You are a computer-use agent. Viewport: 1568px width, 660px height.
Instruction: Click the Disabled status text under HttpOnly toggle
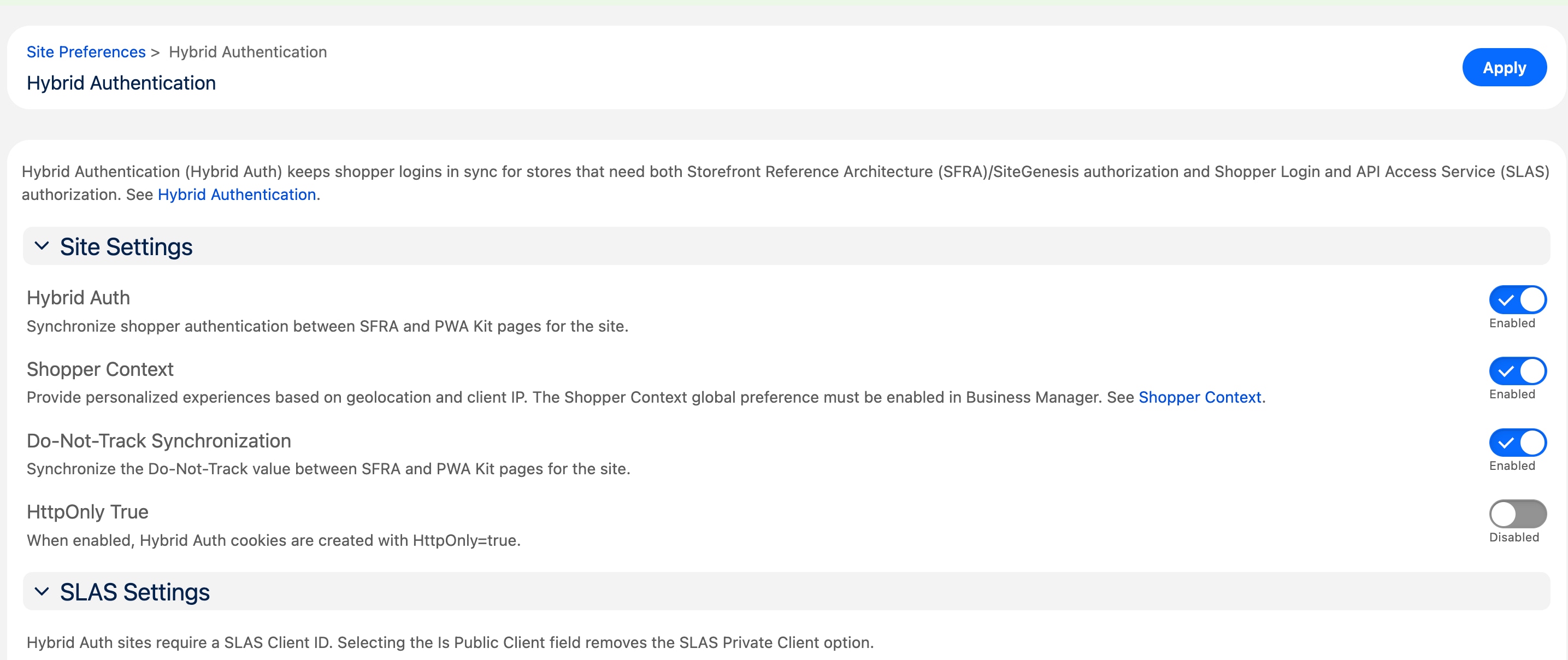tap(1513, 537)
